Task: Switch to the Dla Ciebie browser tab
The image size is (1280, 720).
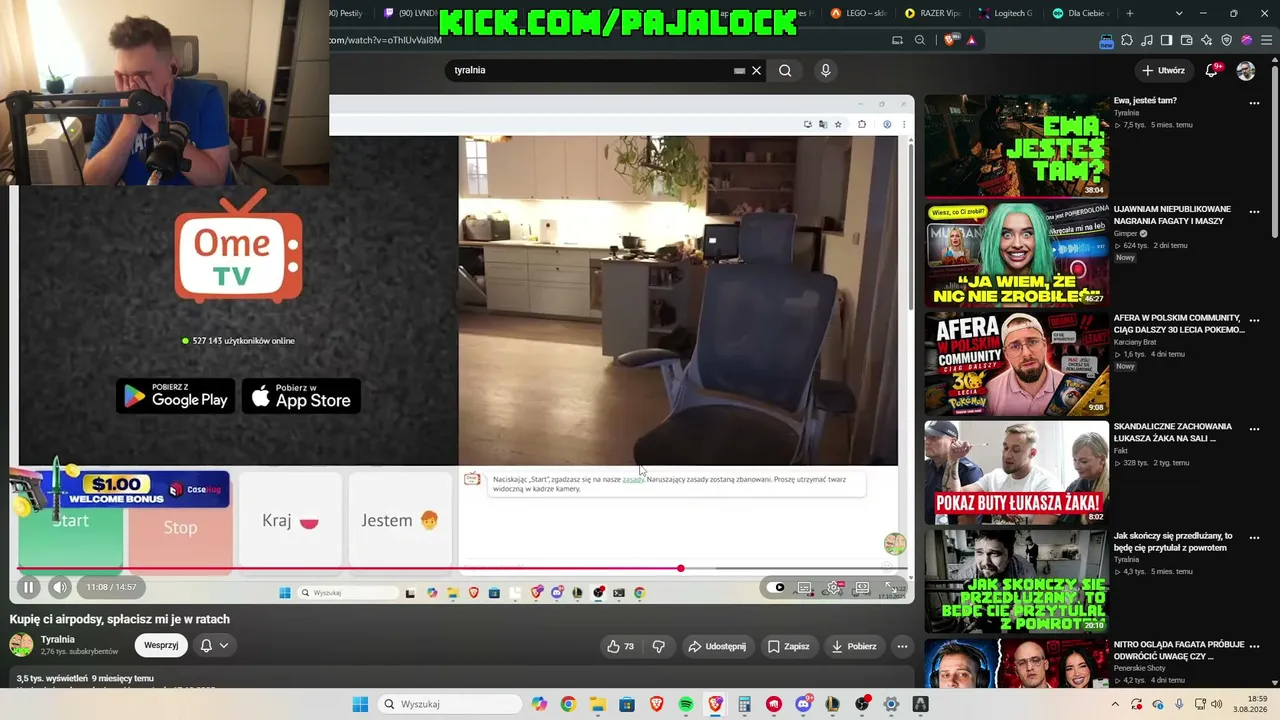Action: click(1081, 13)
